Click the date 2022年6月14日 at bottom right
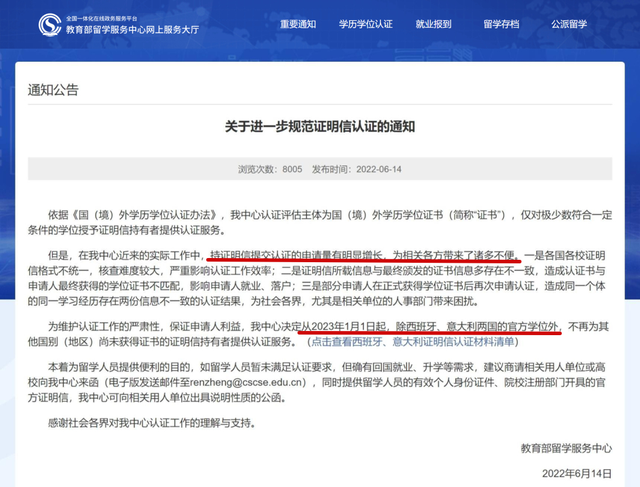 pyautogui.click(x=576, y=473)
